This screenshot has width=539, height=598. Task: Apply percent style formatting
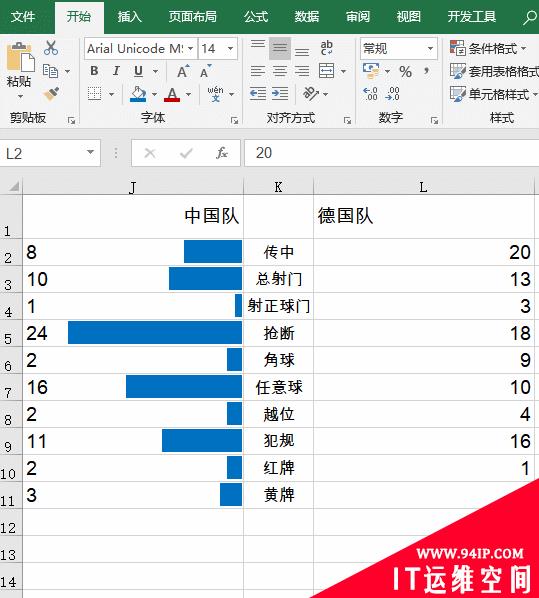[x=405, y=72]
